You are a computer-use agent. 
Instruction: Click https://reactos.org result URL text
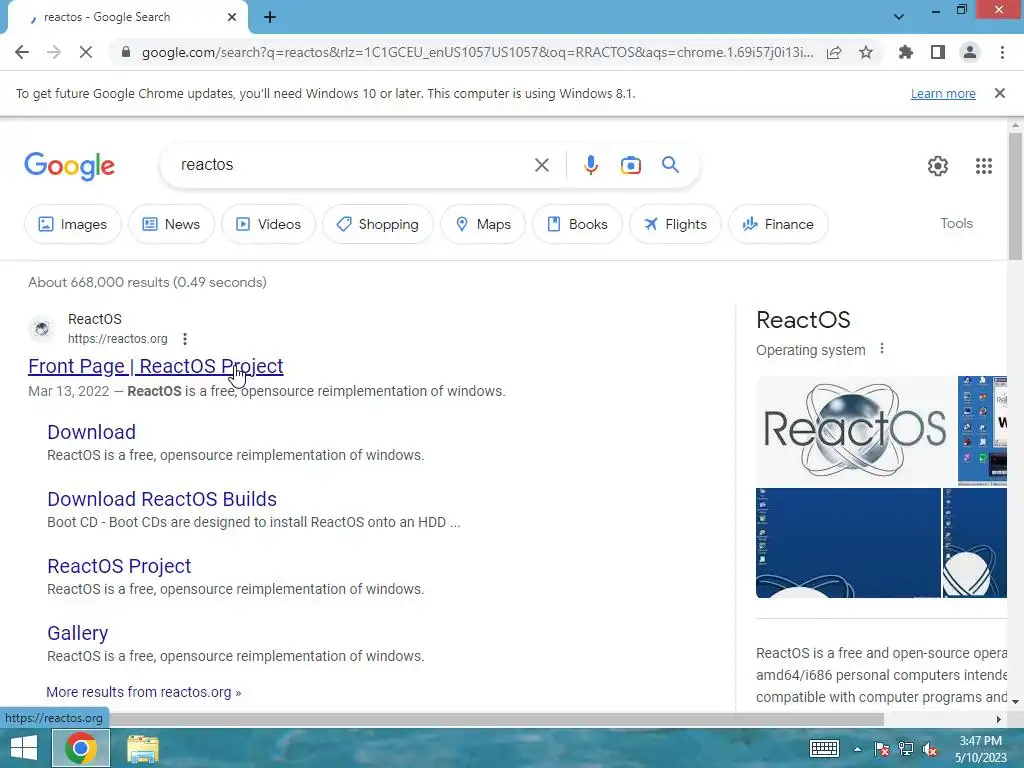(118, 339)
